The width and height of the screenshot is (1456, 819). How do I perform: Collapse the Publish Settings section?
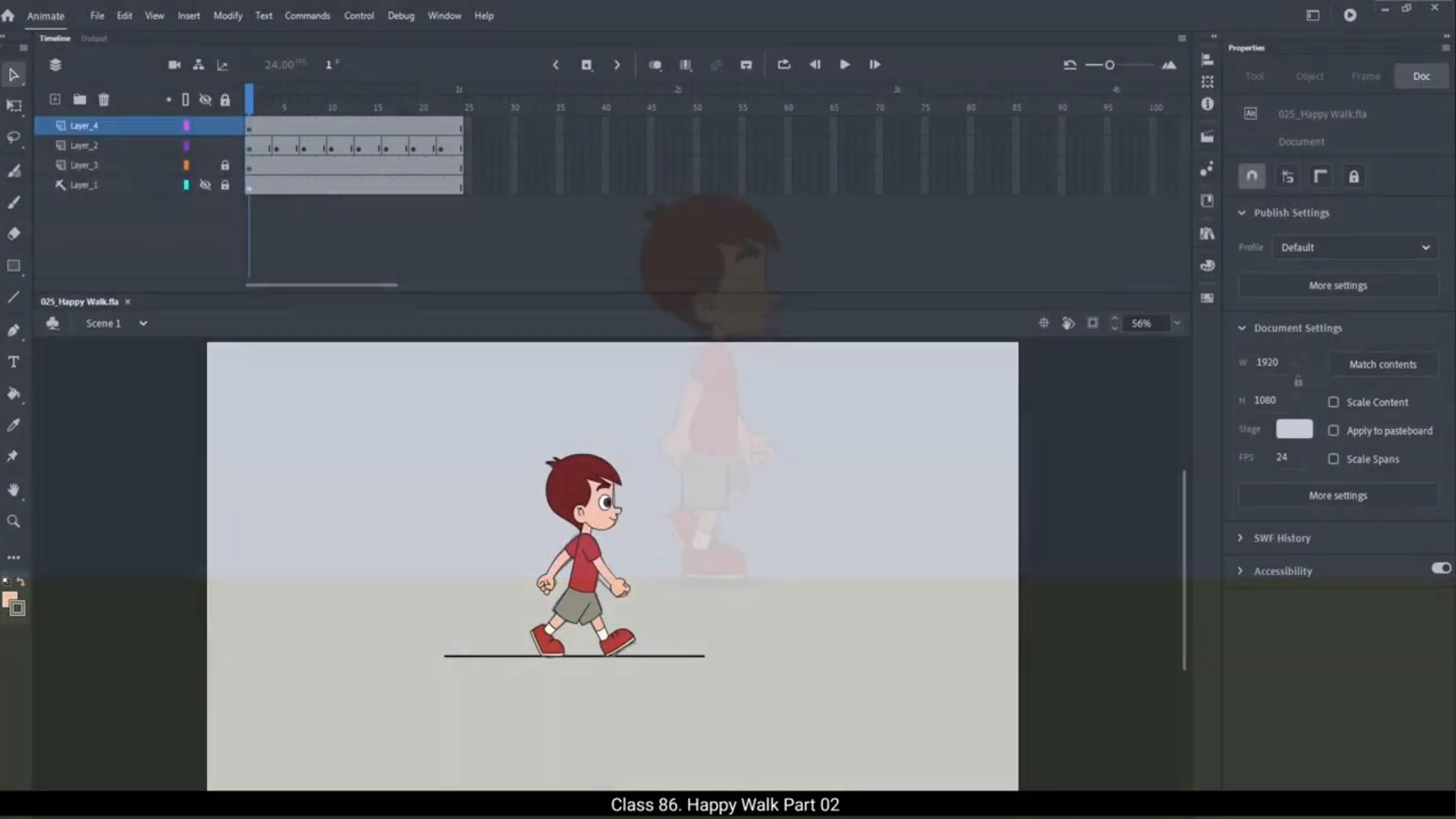1241,213
